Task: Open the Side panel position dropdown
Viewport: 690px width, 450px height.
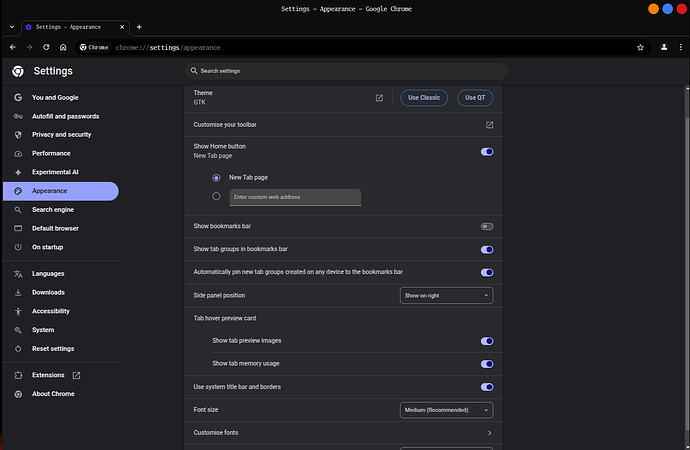Action: 446,296
